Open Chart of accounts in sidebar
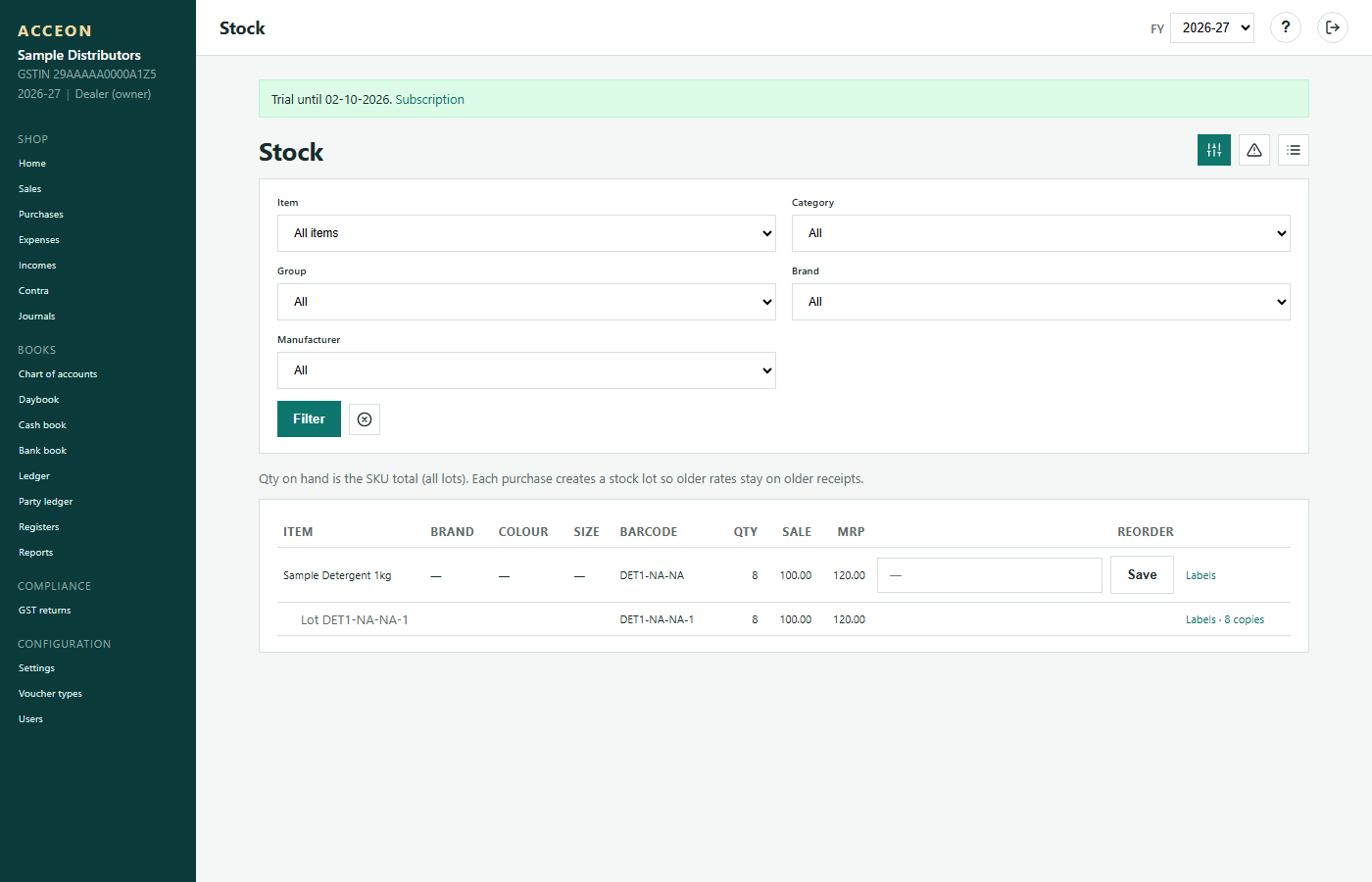 pyautogui.click(x=58, y=374)
